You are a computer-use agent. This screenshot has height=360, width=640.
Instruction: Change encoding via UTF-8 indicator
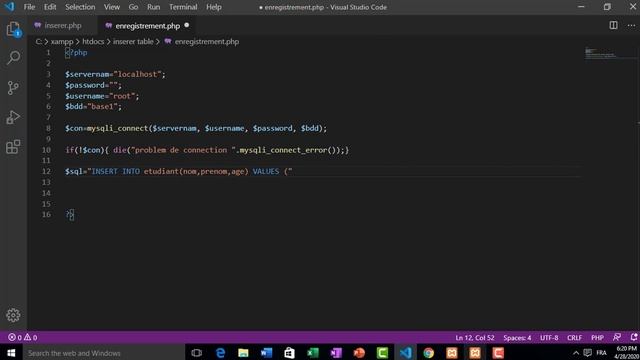(x=549, y=338)
